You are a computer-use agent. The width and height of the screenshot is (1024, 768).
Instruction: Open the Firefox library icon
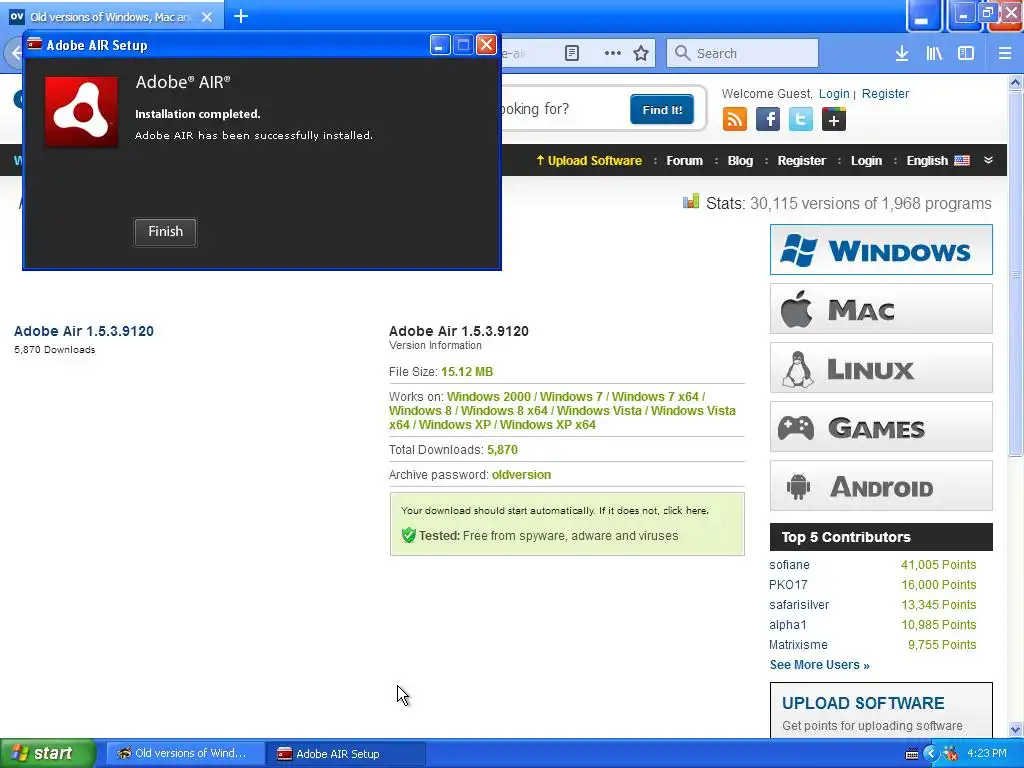point(934,53)
